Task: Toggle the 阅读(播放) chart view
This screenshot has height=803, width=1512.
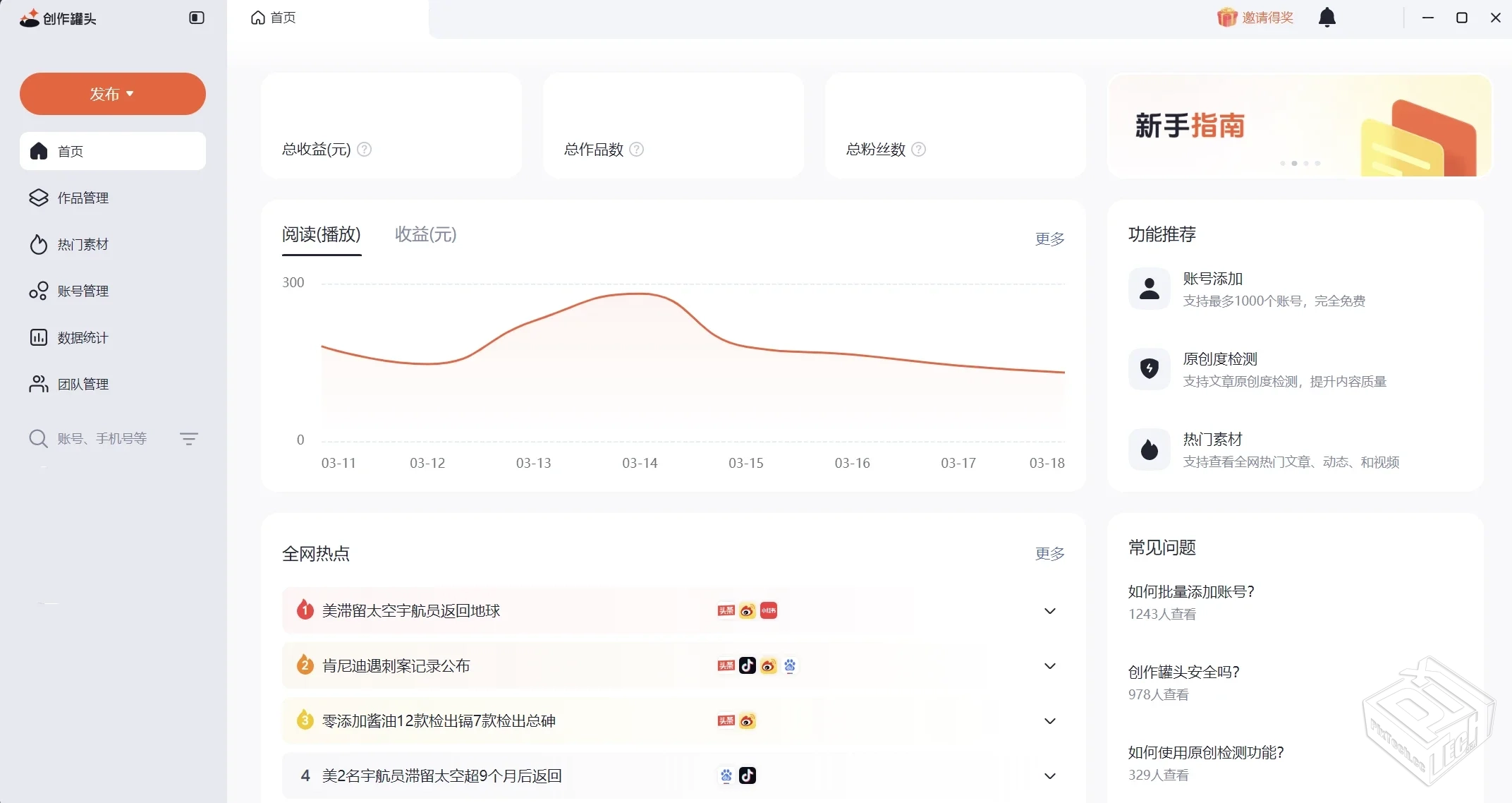Action: (321, 235)
